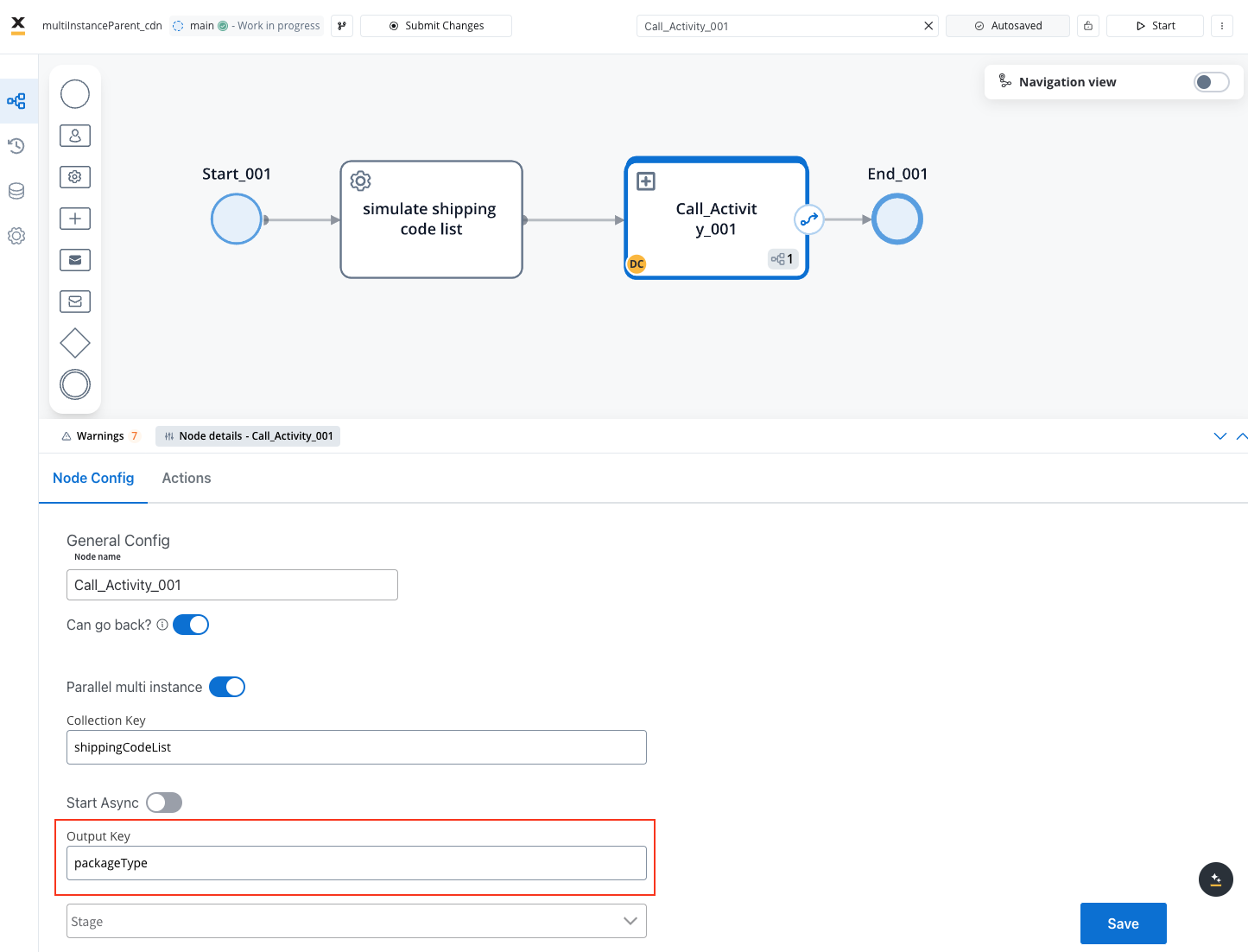
Task: Open the three-dot more options menu
Action: 1222,26
